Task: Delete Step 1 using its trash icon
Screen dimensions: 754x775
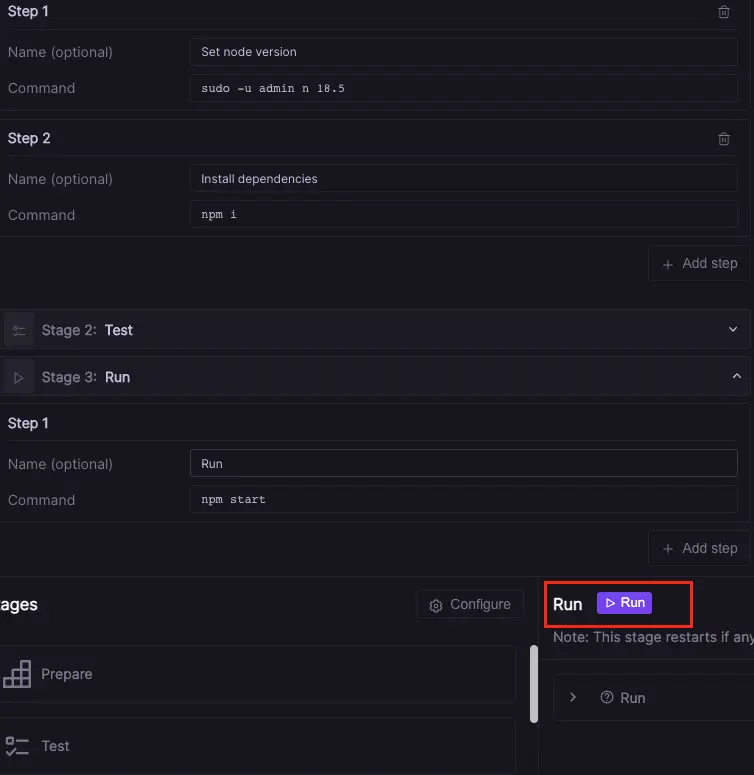Action: point(724,12)
